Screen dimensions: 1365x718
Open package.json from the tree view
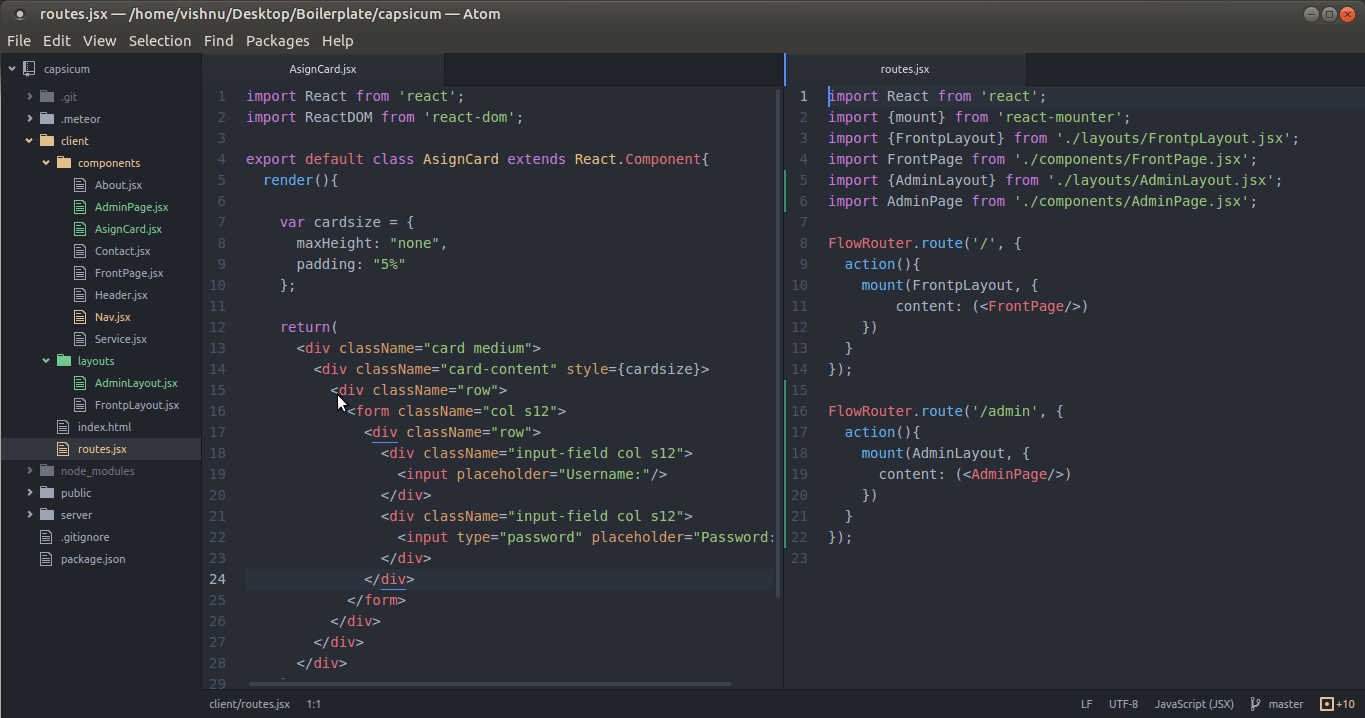click(93, 559)
